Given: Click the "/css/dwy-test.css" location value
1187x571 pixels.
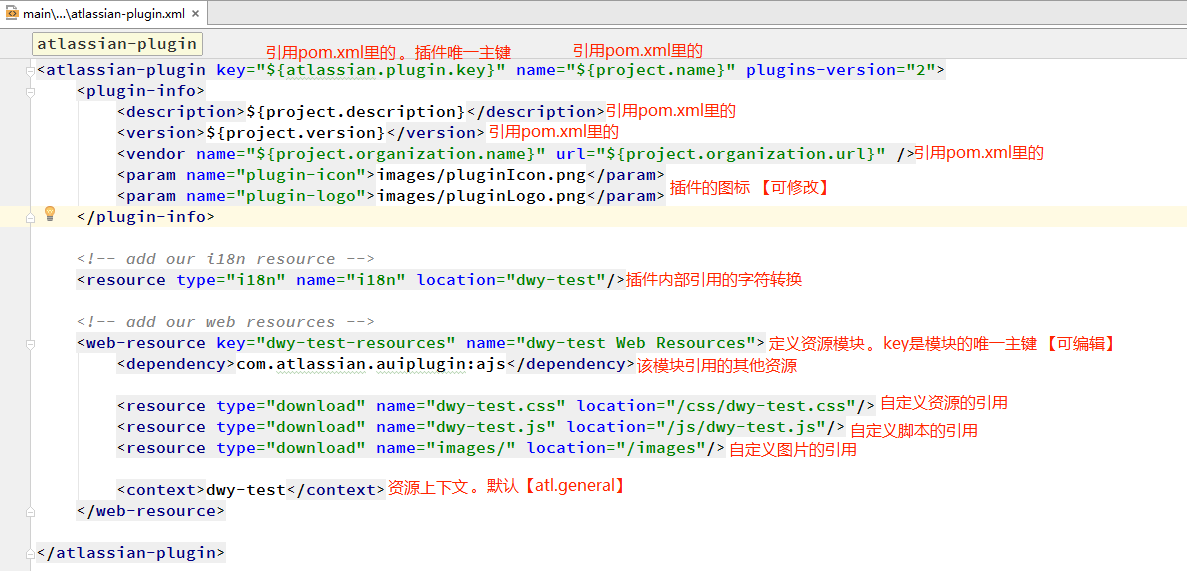Looking at the screenshot, I should coord(760,406).
